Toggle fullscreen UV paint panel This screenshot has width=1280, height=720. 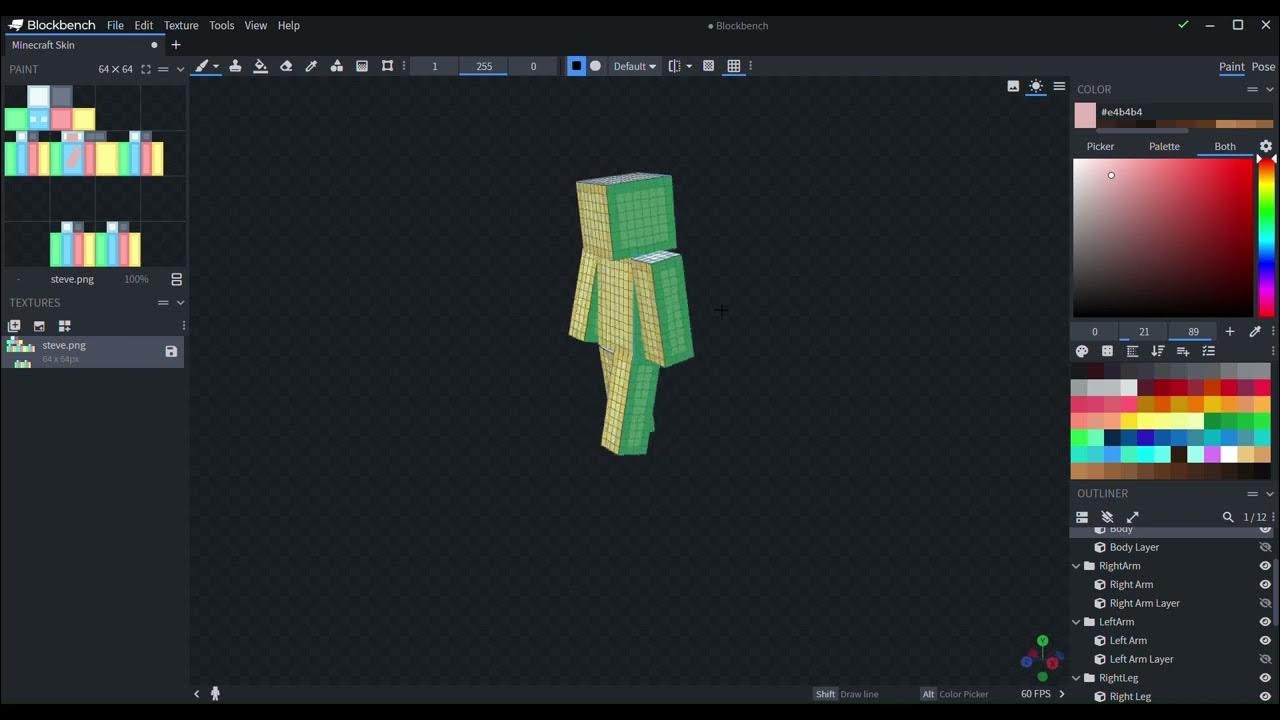[x=146, y=69]
